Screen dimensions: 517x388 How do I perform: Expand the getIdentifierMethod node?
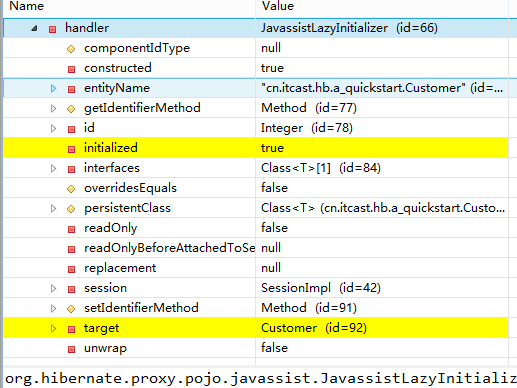53,109
